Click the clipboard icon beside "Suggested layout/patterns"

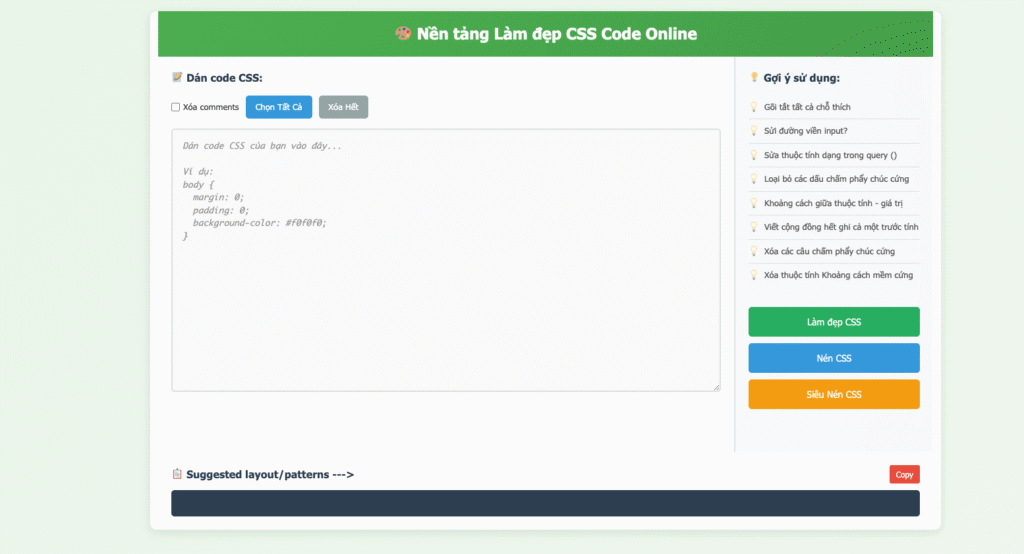177,474
